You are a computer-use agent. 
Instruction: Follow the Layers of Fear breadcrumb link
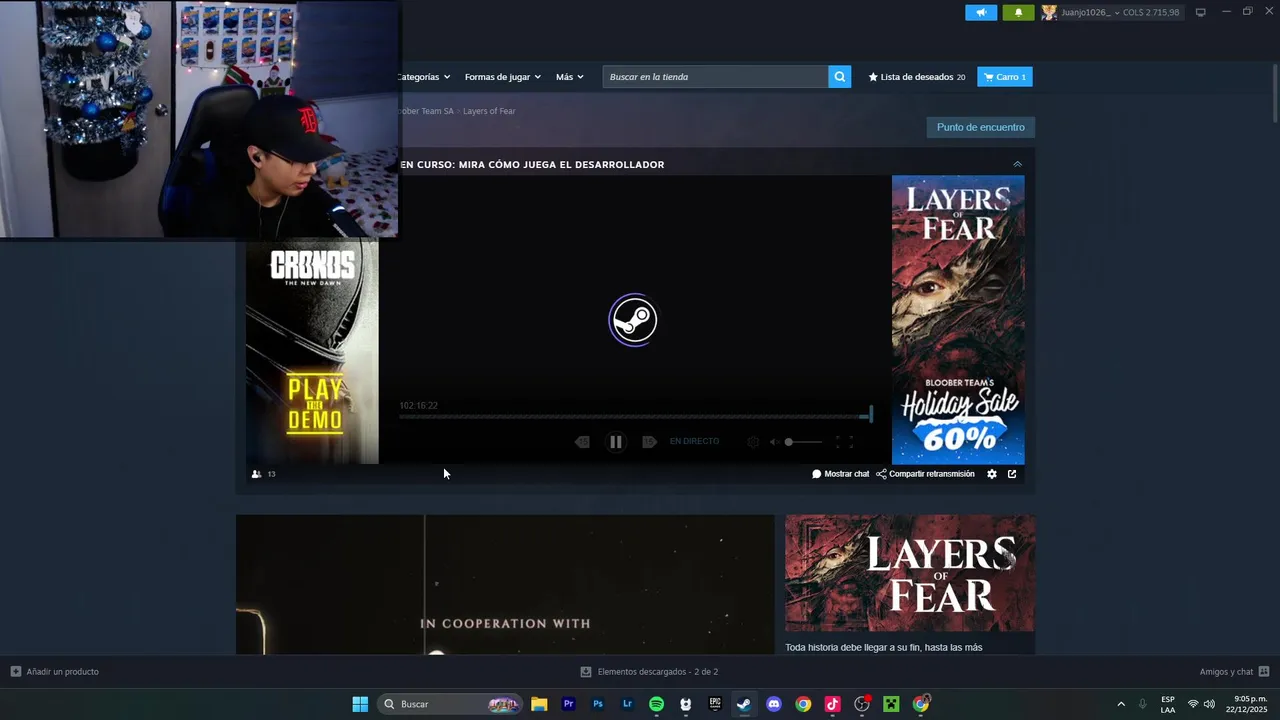tap(489, 111)
